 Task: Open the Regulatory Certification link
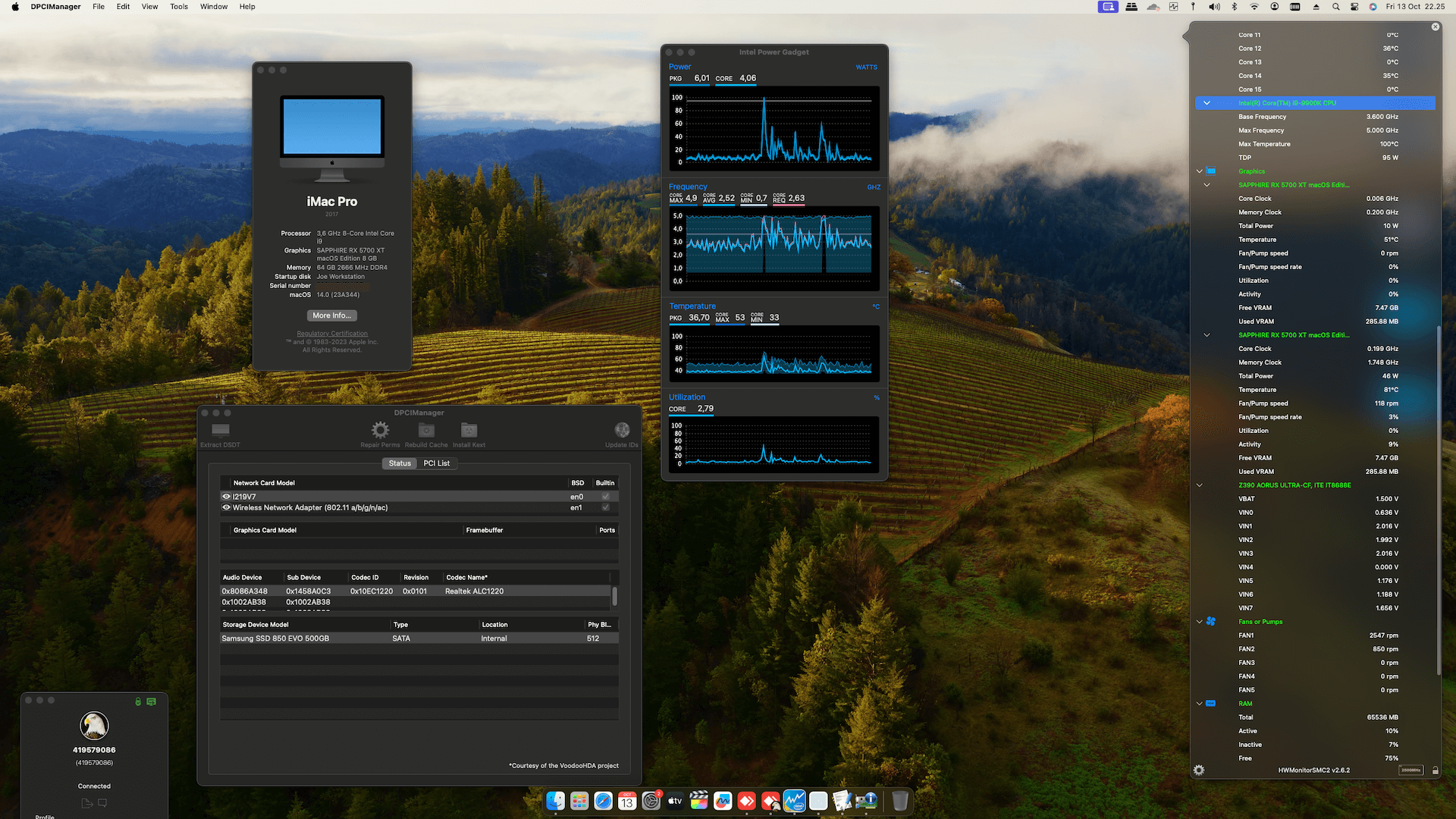[x=332, y=334]
